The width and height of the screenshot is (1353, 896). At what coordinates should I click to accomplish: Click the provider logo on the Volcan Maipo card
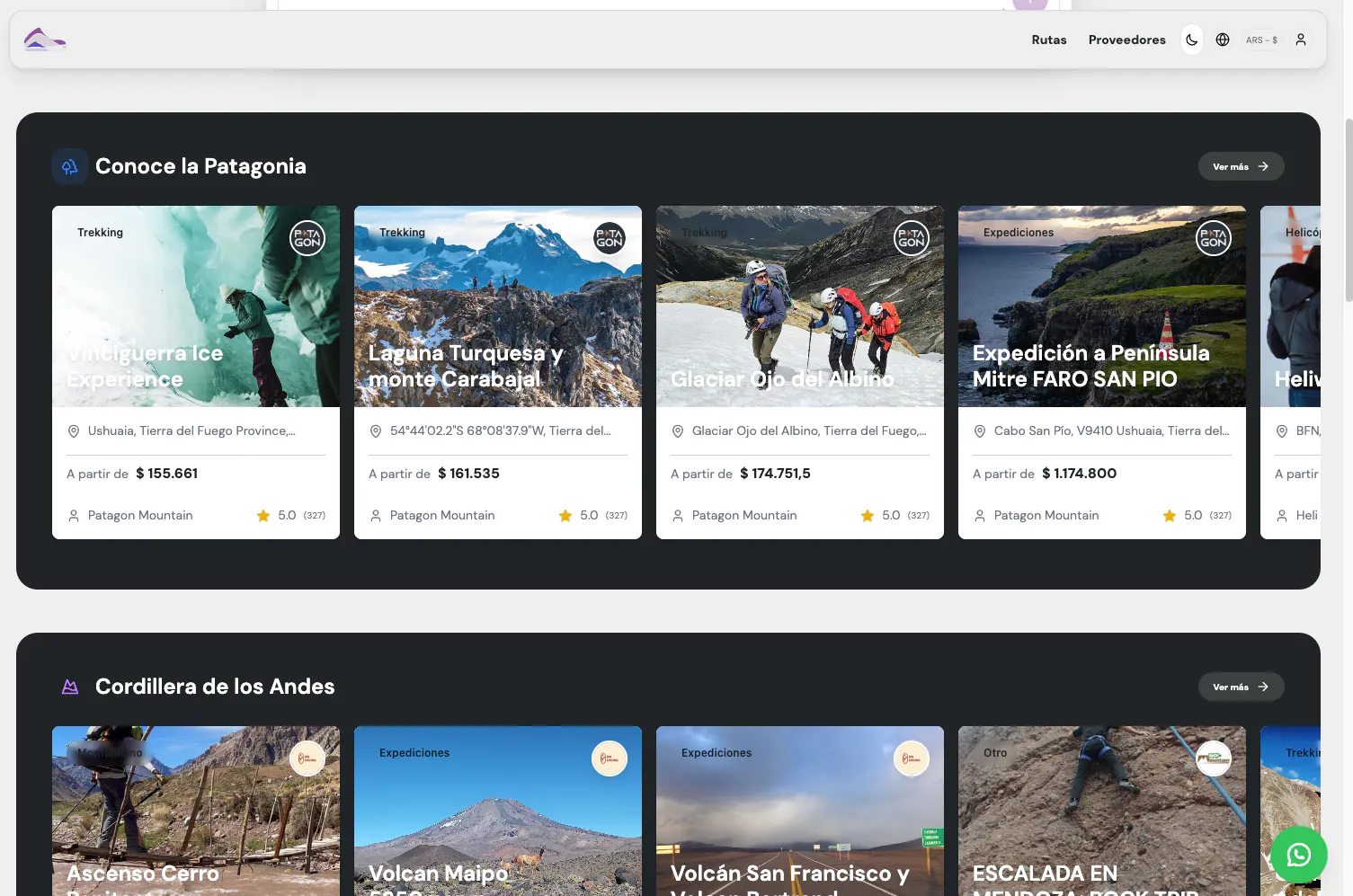pos(610,758)
